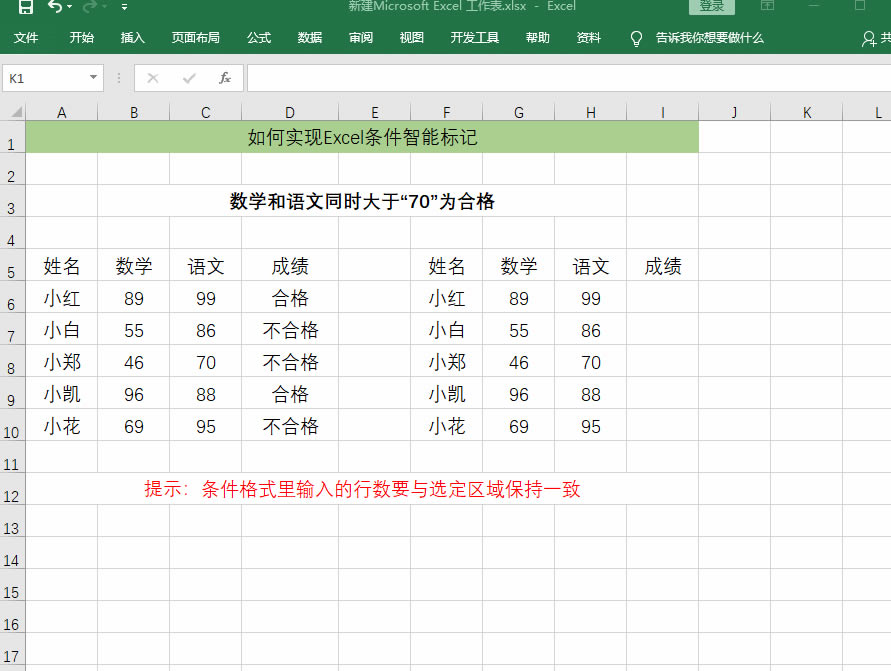Open the Name Box dropdown arrow

coord(93,78)
